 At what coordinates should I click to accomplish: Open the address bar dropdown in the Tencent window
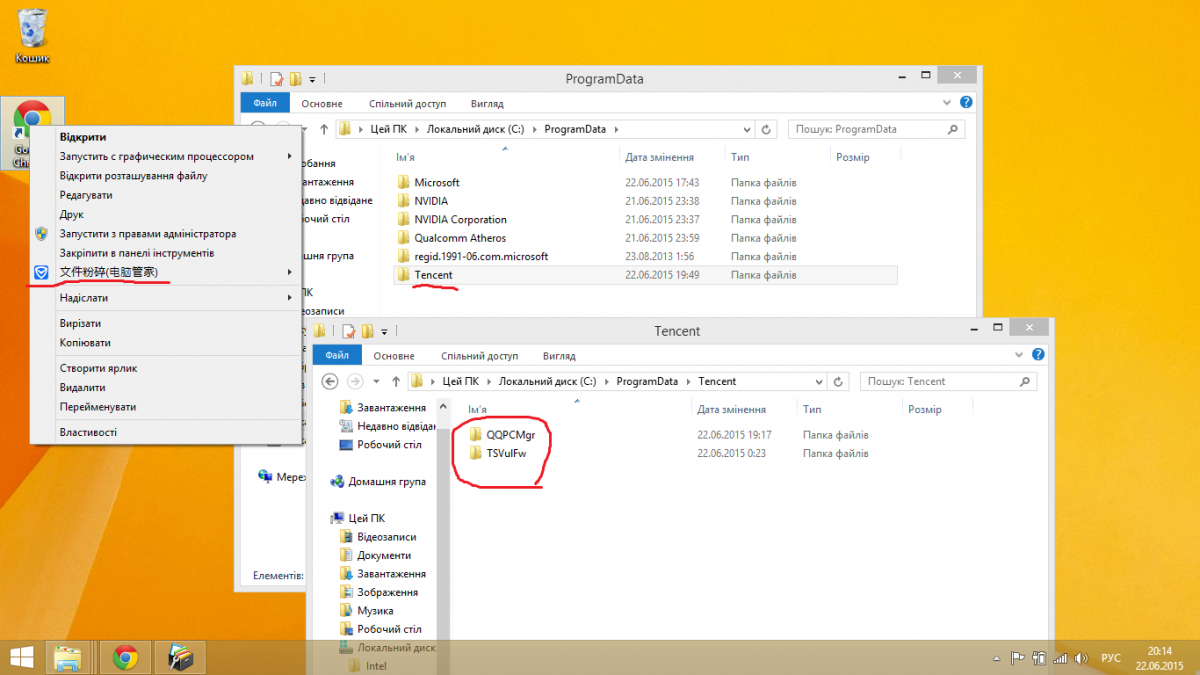821,381
